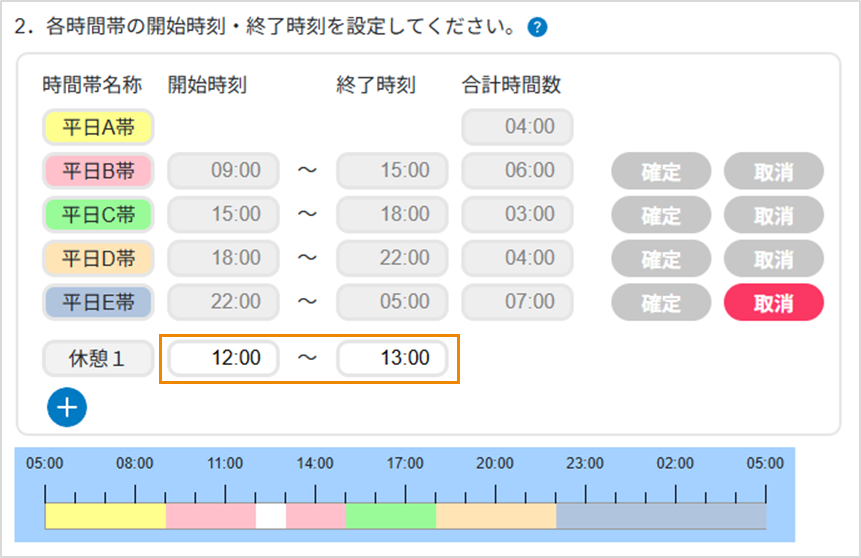Click 平日C帯 end time 18:00 field
Viewport: 861px width, 558px height.
pyautogui.click(x=392, y=214)
